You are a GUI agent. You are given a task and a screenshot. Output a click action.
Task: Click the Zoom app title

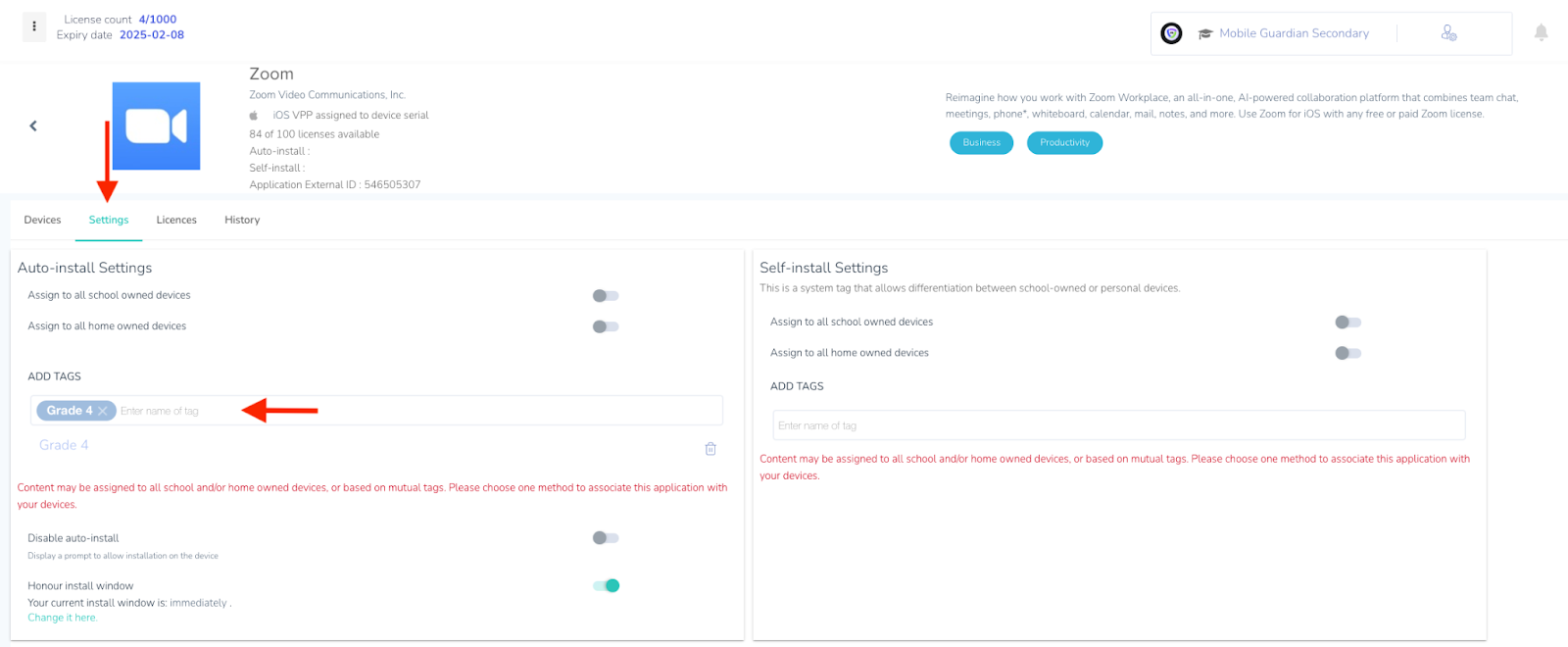[x=271, y=74]
